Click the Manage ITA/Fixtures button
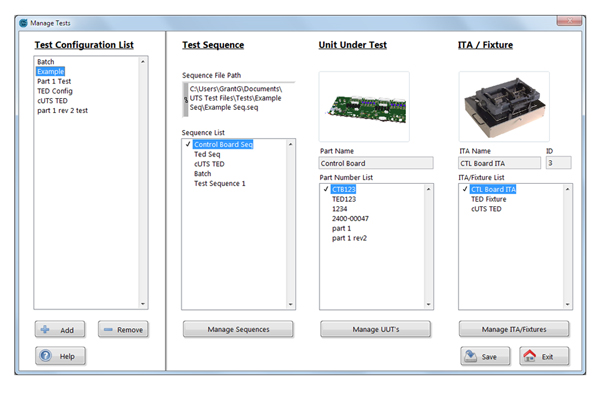 pos(515,328)
